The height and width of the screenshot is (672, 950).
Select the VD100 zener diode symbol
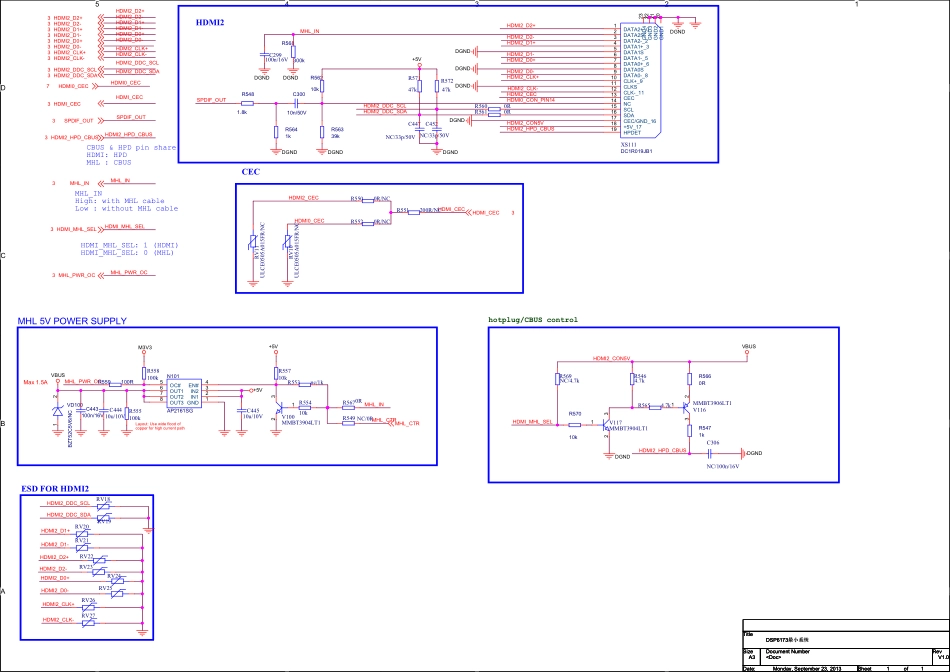click(x=57, y=412)
